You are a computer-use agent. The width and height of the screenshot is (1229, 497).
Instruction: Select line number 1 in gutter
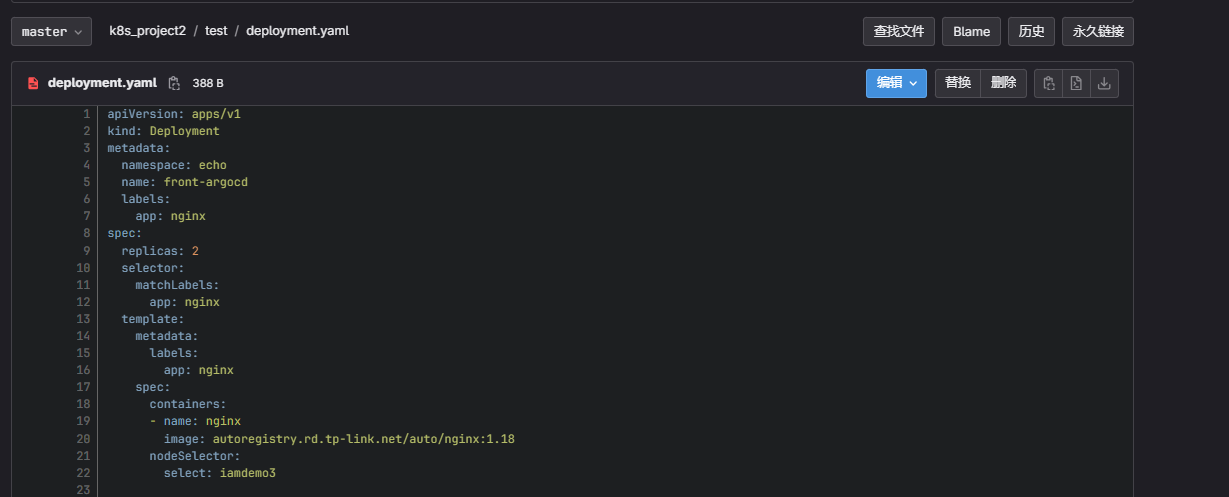87,114
